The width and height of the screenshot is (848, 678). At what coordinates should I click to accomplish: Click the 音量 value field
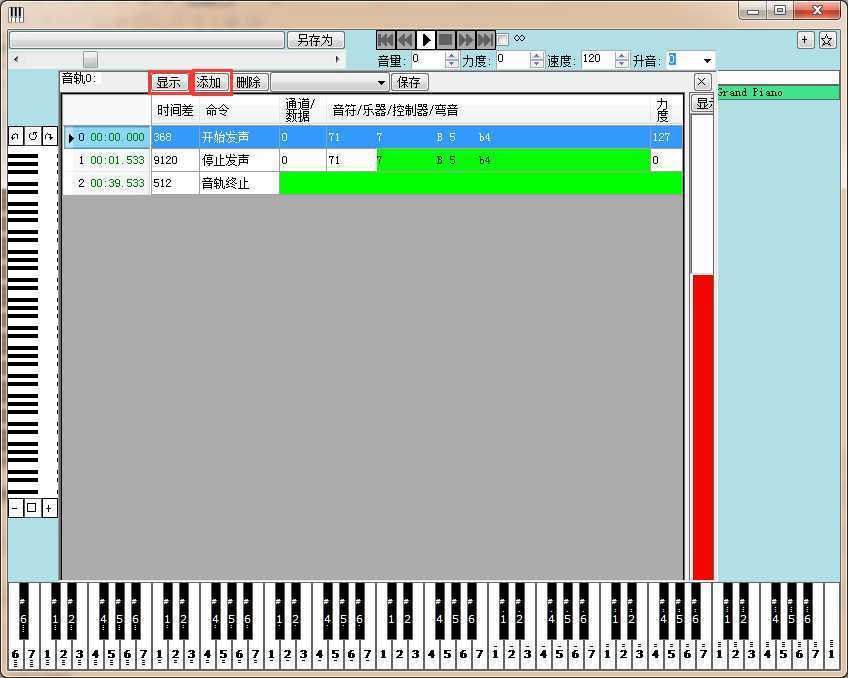(428, 60)
